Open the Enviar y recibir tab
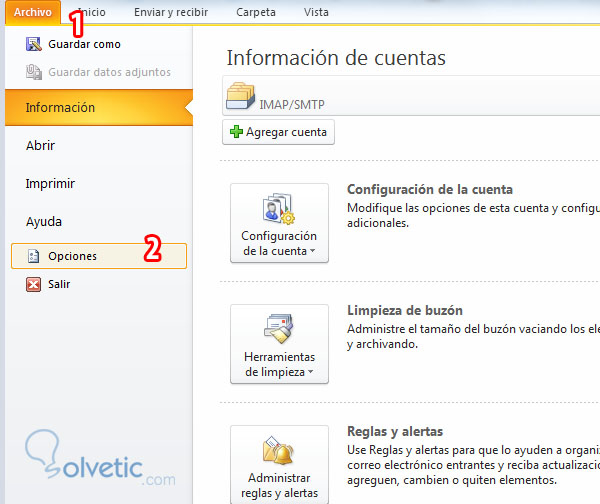 [171, 12]
